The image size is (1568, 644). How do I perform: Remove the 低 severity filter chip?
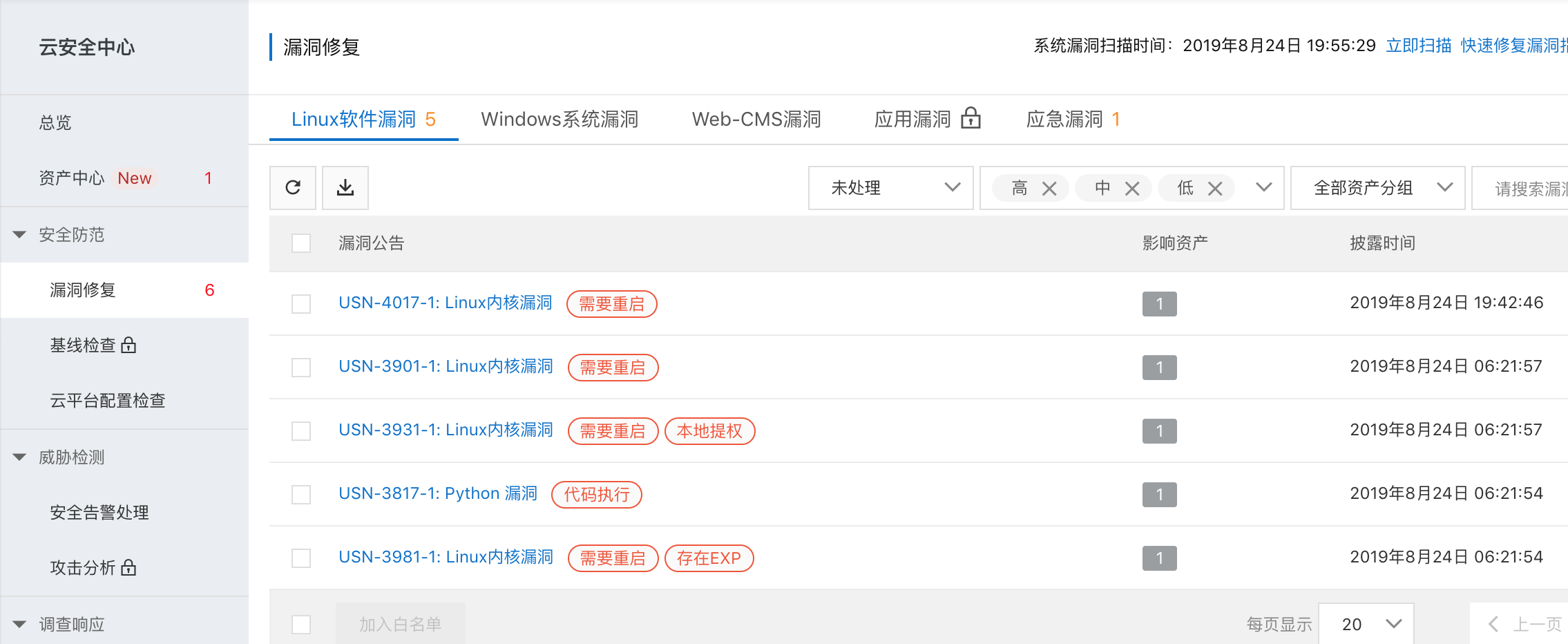[1215, 187]
